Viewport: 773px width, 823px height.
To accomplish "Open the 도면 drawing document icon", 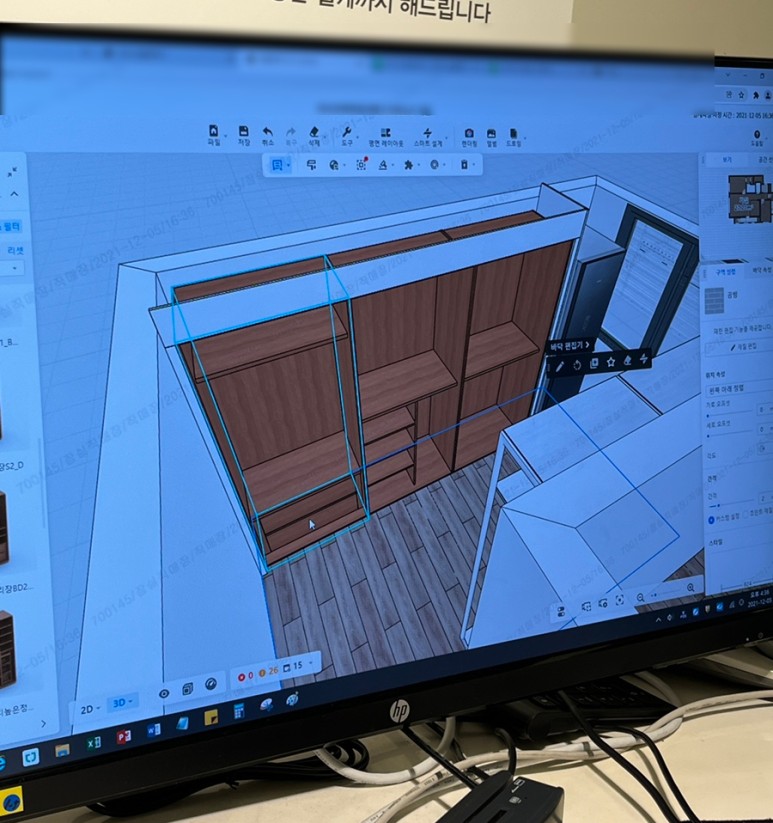I will point(513,134).
